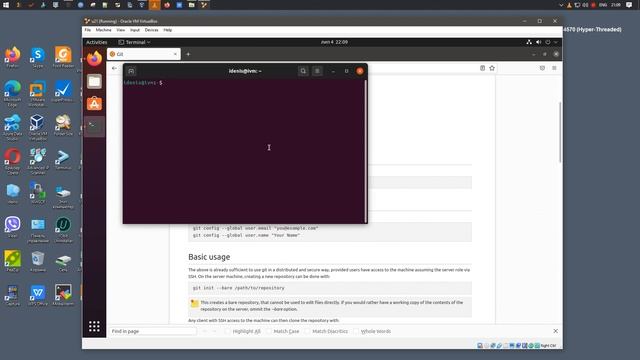
Task: Open VirtualBox View menu
Action: (x=120, y=30)
